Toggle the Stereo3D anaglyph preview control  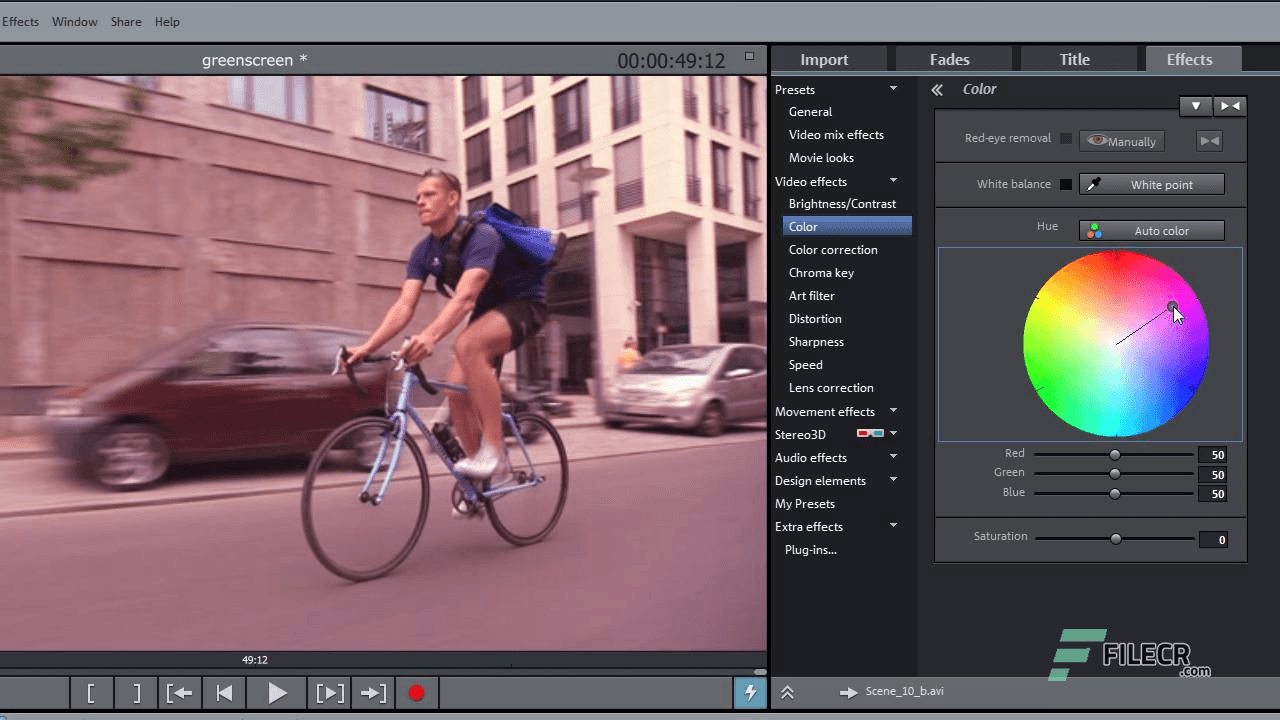click(869, 434)
